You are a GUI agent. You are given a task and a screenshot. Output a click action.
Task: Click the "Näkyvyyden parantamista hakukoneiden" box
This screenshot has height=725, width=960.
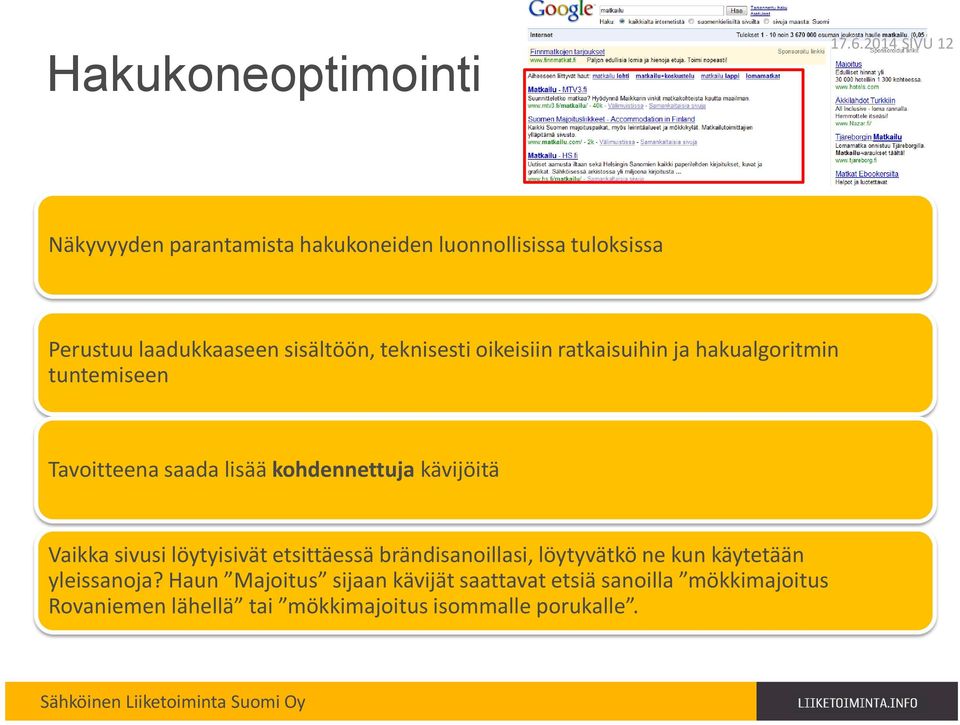point(485,246)
